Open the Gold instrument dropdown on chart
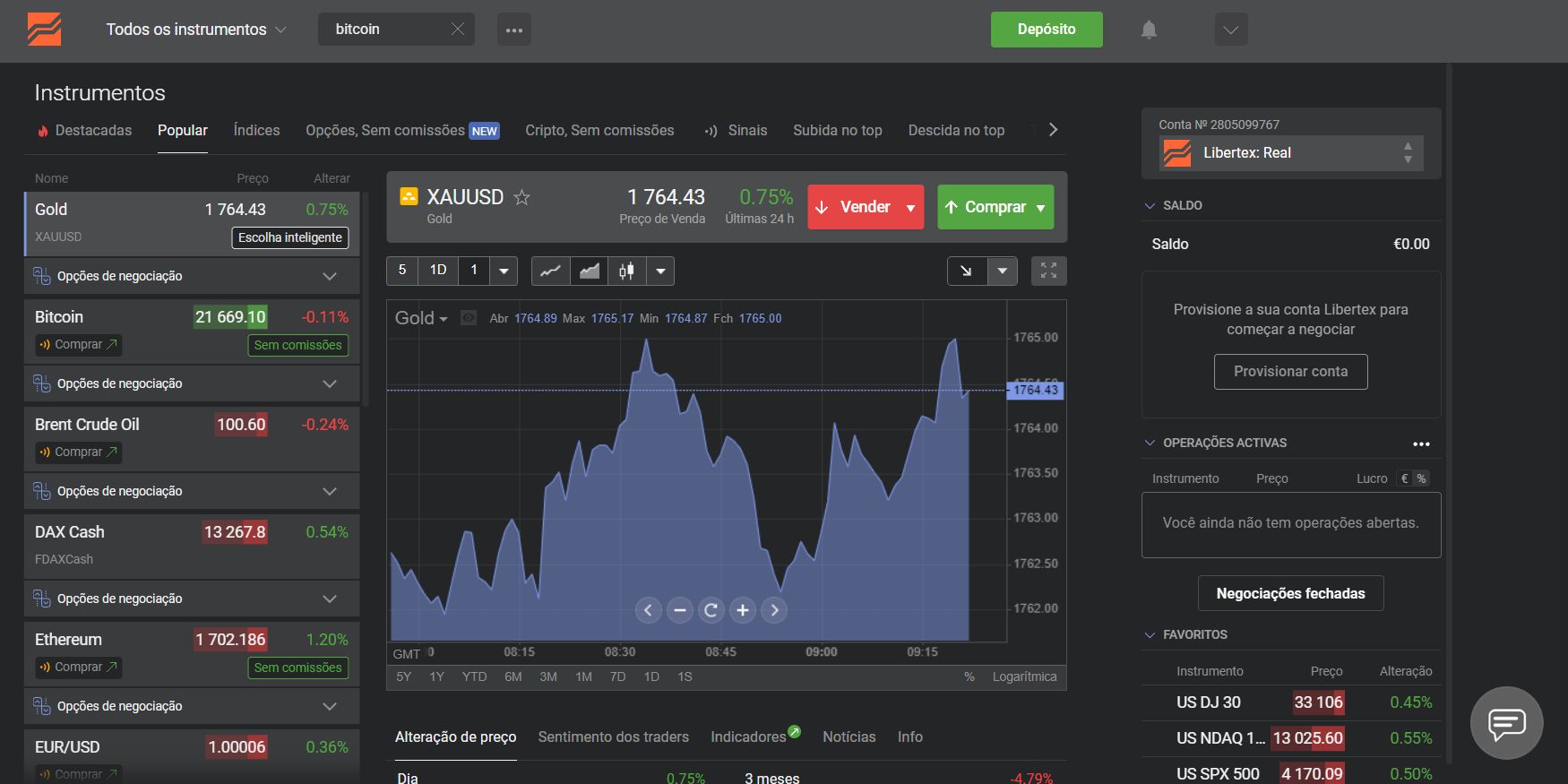Screen dimensions: 1568x784 point(421,318)
